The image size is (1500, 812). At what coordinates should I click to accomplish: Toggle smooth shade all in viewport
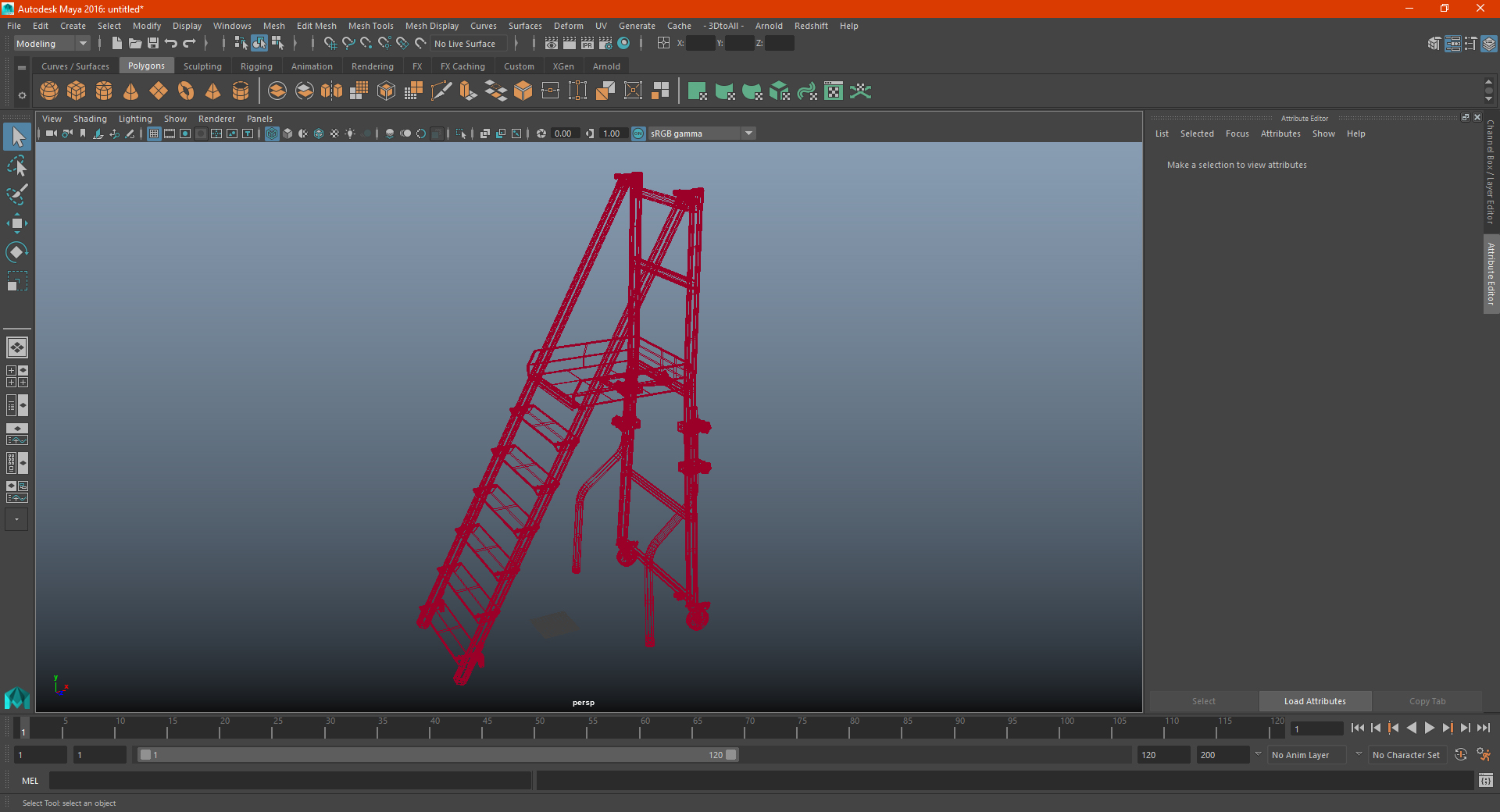coord(287,134)
